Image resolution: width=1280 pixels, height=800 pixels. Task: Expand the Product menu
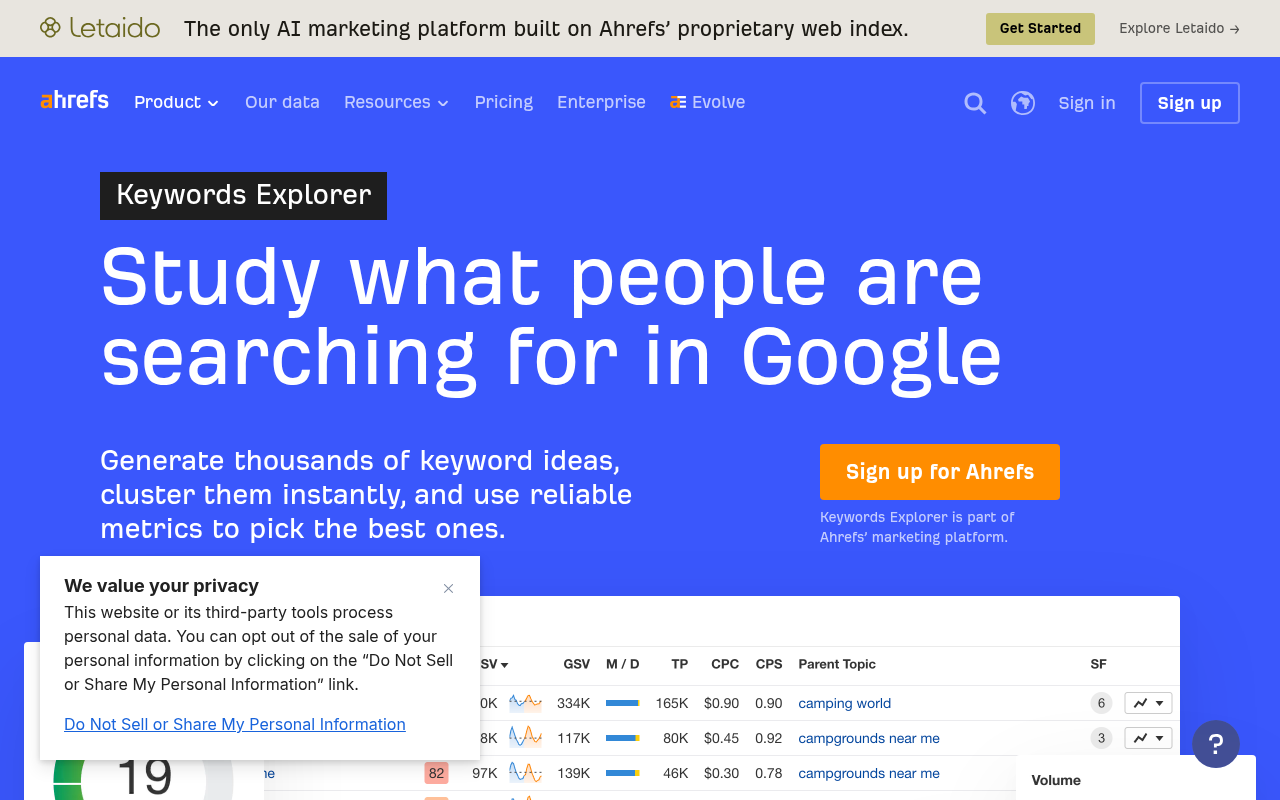tap(176, 102)
